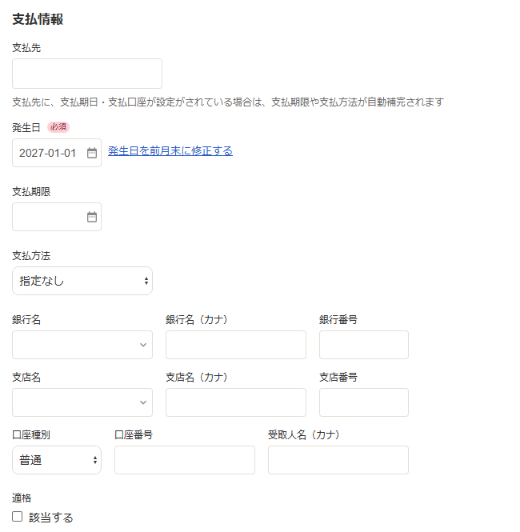The height and width of the screenshot is (532, 520).
Task: Focus the 銀行番号 text field
Action: pyautogui.click(x=364, y=344)
